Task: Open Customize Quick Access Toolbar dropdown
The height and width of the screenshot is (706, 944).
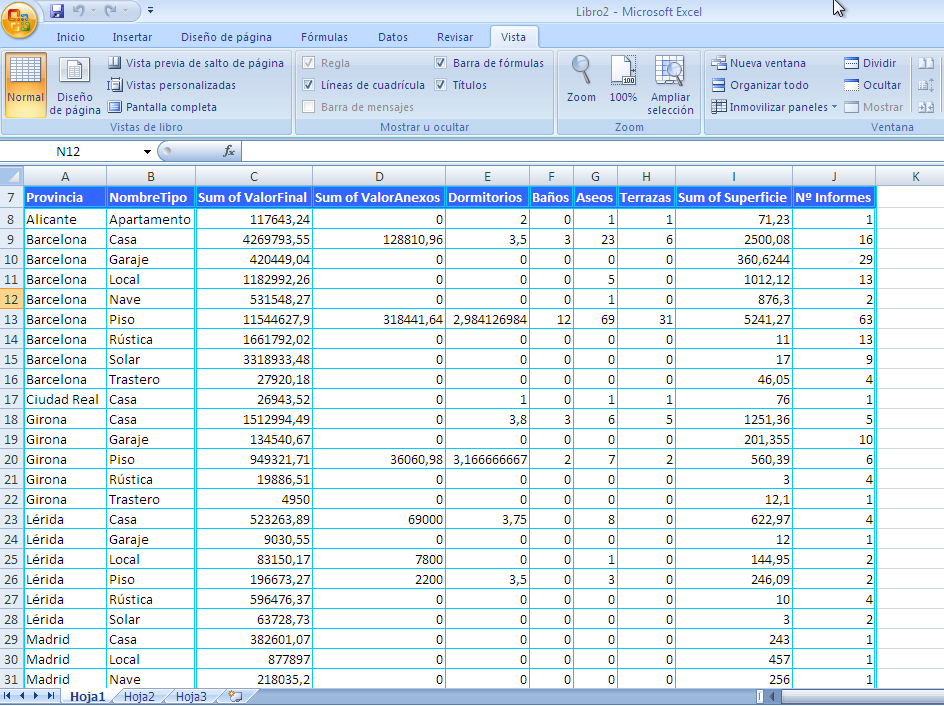Action: point(150,11)
